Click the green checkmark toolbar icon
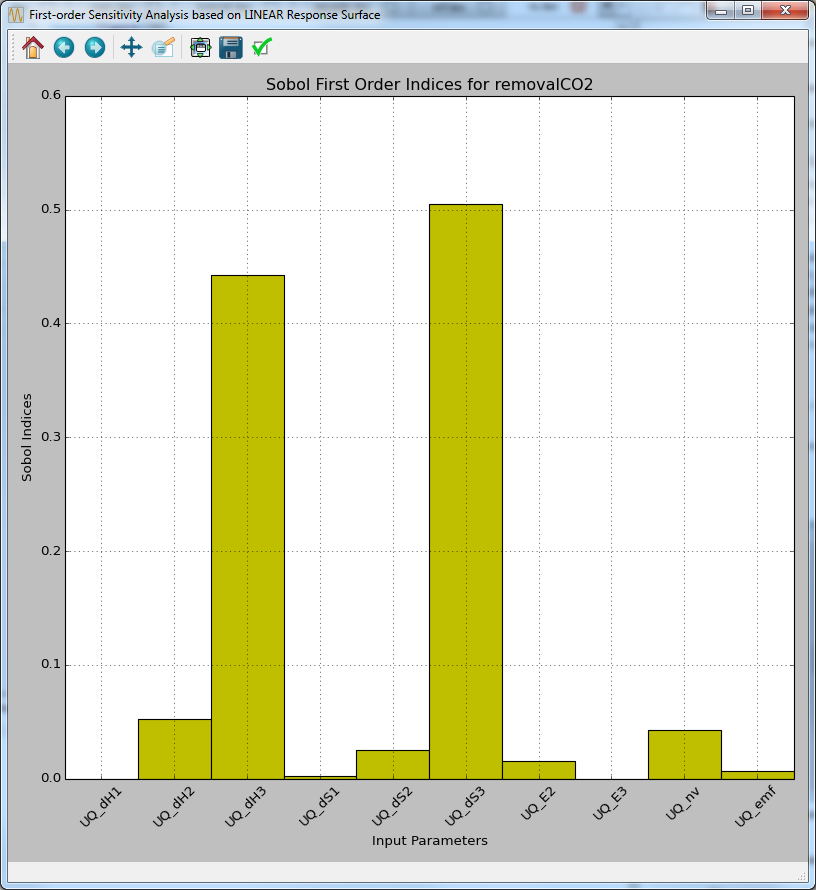Screen dimensions: 816x890 coord(262,47)
